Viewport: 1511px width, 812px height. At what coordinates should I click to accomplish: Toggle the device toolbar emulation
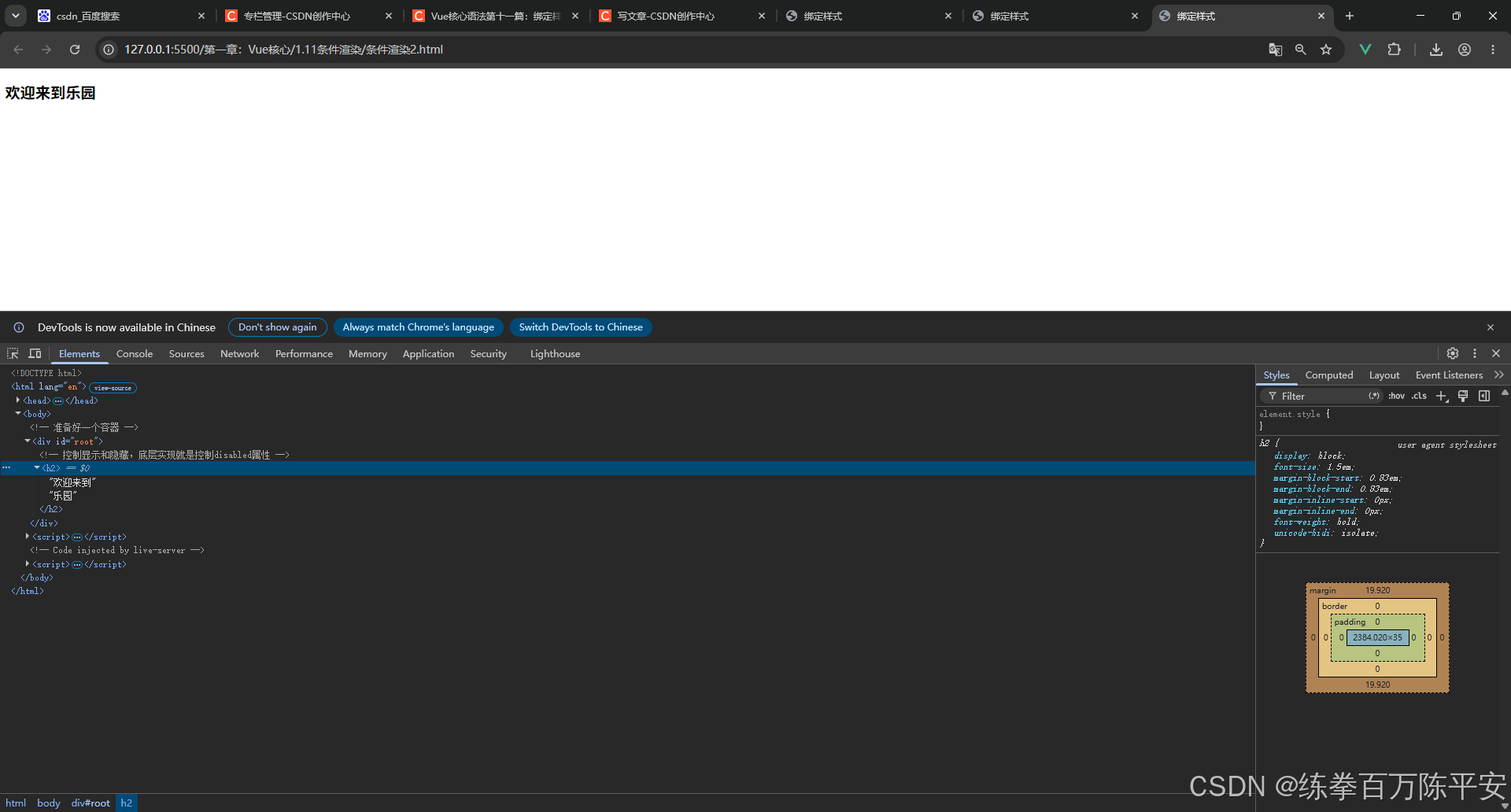[35, 354]
